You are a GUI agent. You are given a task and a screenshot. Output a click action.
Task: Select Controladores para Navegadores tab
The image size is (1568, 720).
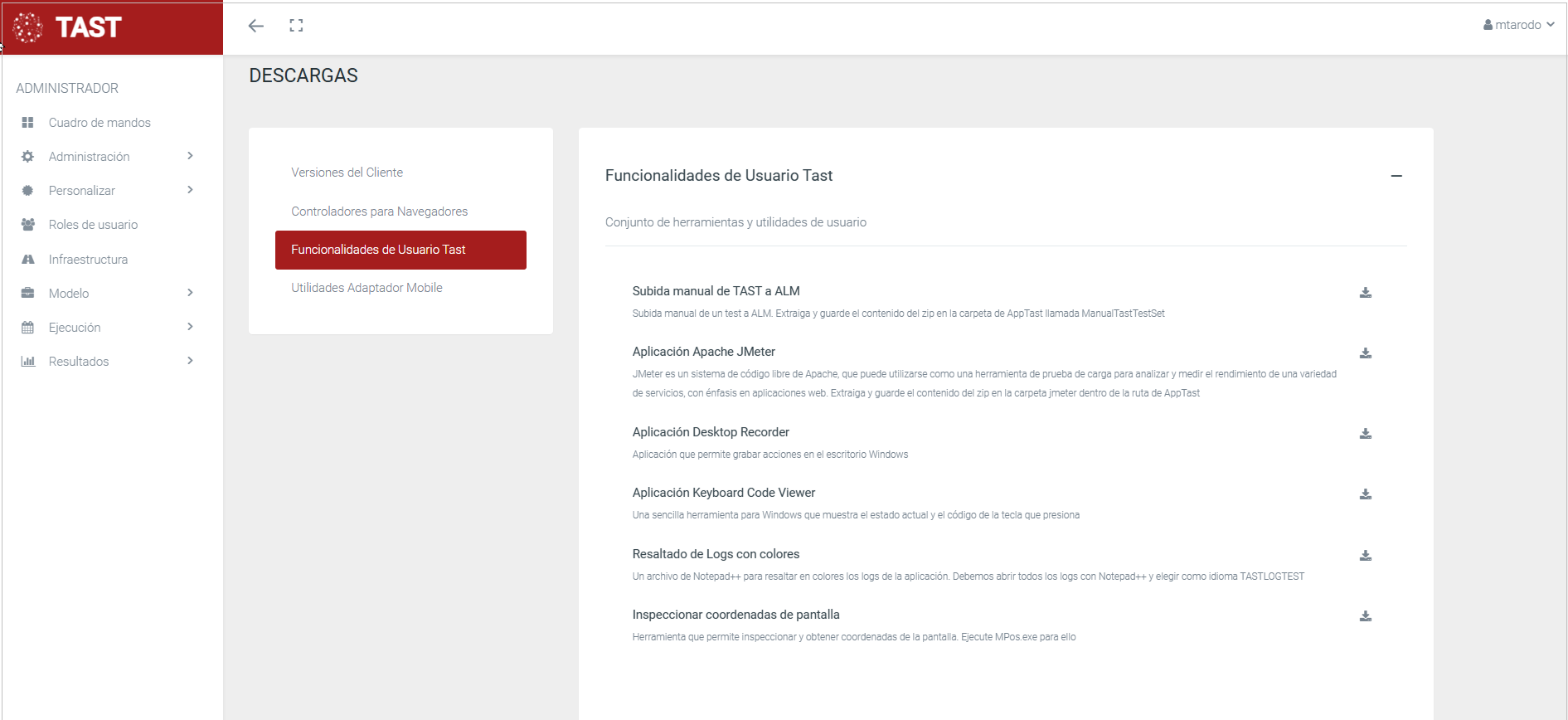point(379,212)
